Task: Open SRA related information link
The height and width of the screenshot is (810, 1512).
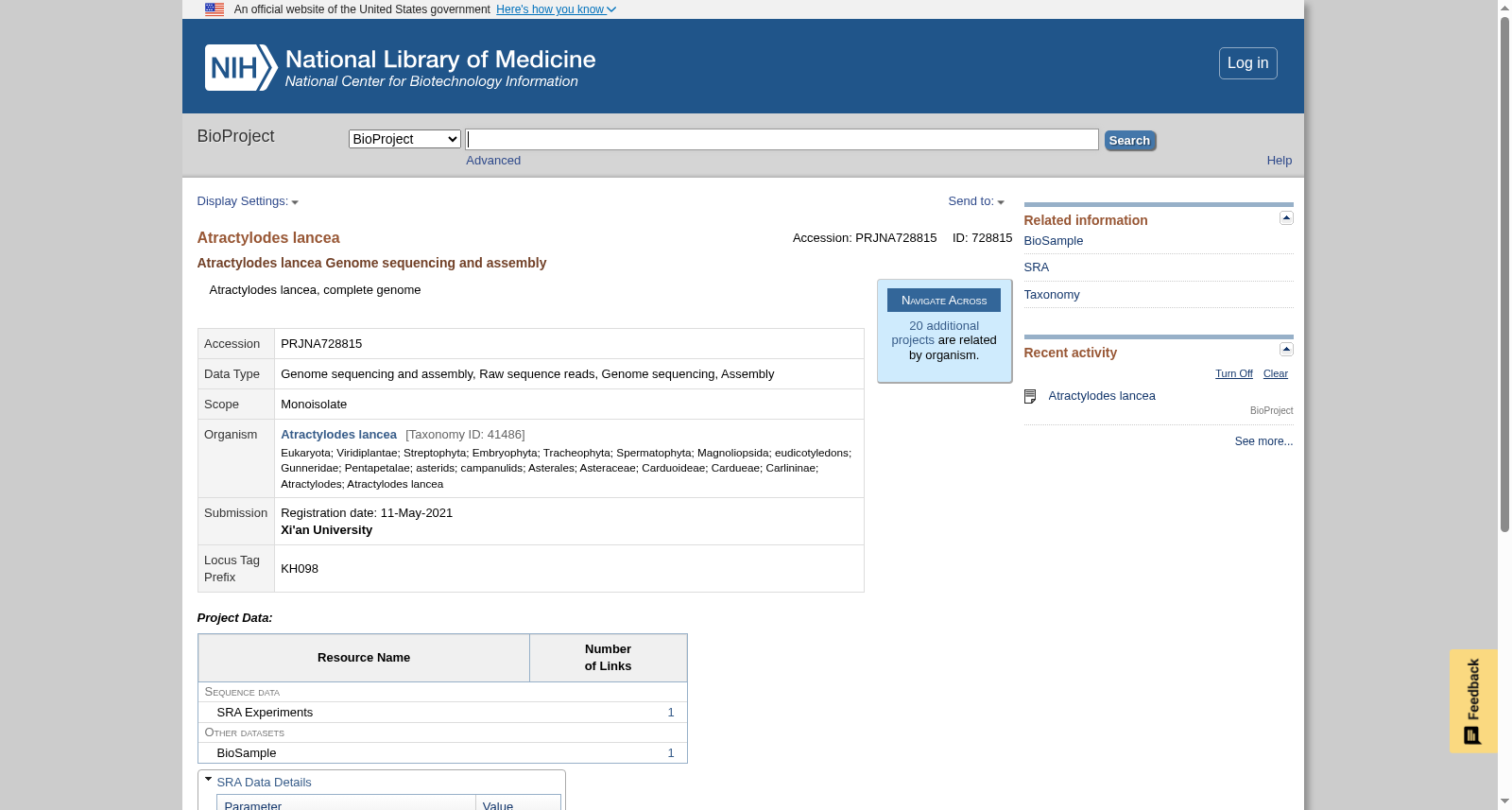Action: [x=1037, y=267]
